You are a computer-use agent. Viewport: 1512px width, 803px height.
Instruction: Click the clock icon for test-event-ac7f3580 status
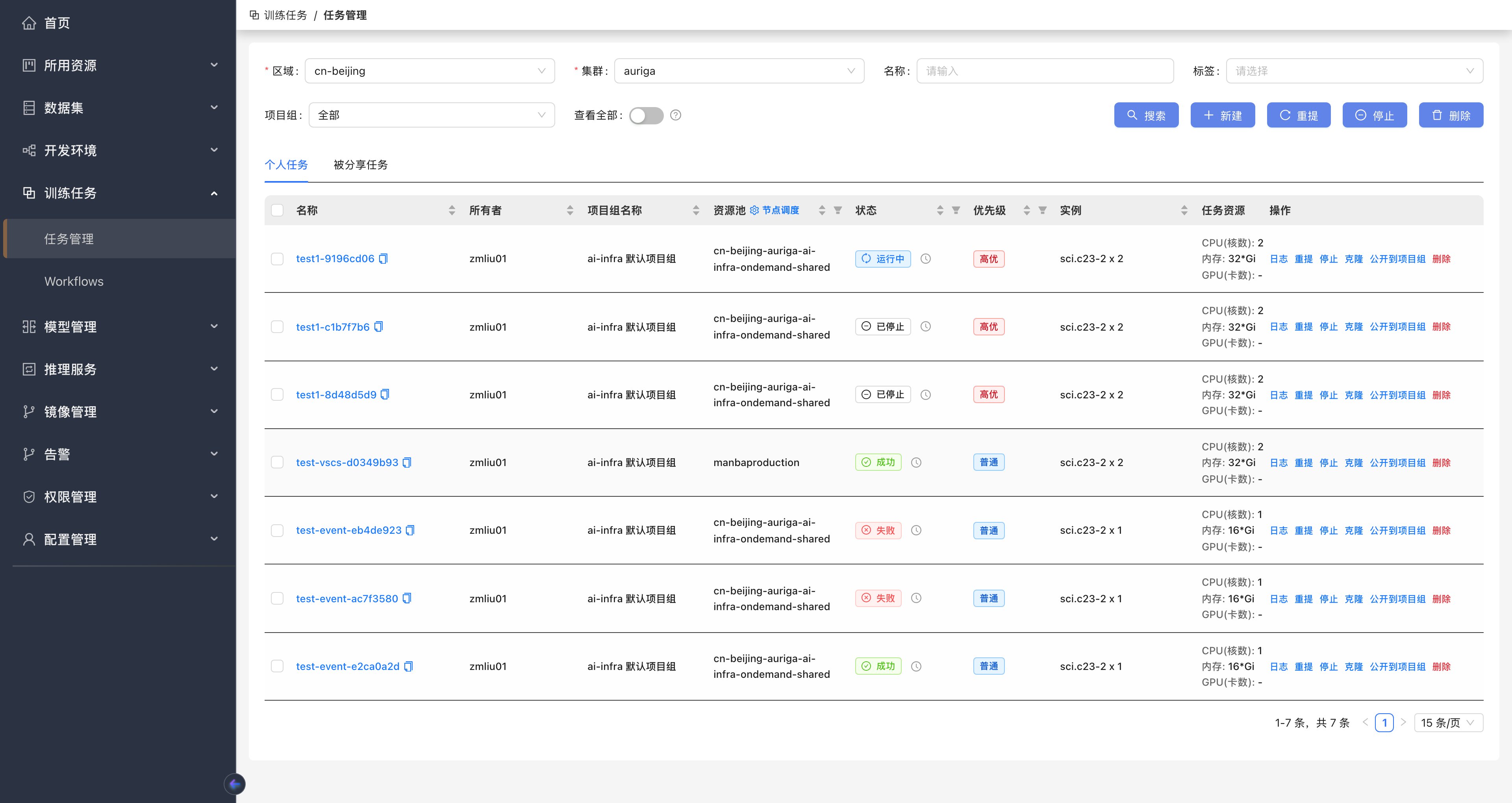pos(916,598)
